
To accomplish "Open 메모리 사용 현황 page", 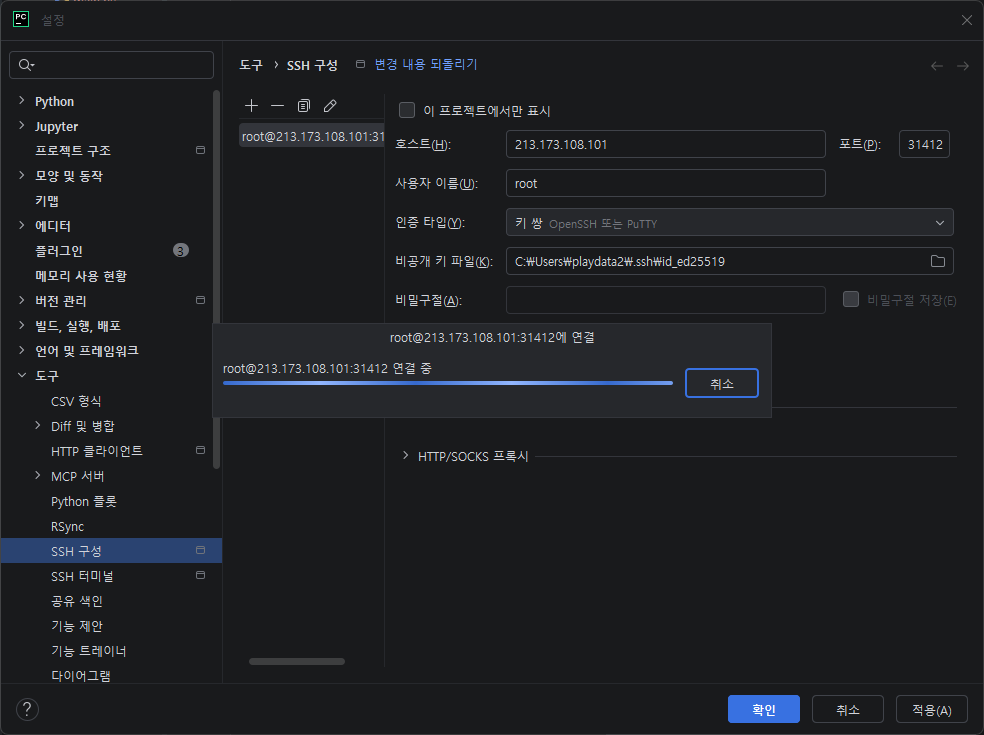I will (x=81, y=276).
